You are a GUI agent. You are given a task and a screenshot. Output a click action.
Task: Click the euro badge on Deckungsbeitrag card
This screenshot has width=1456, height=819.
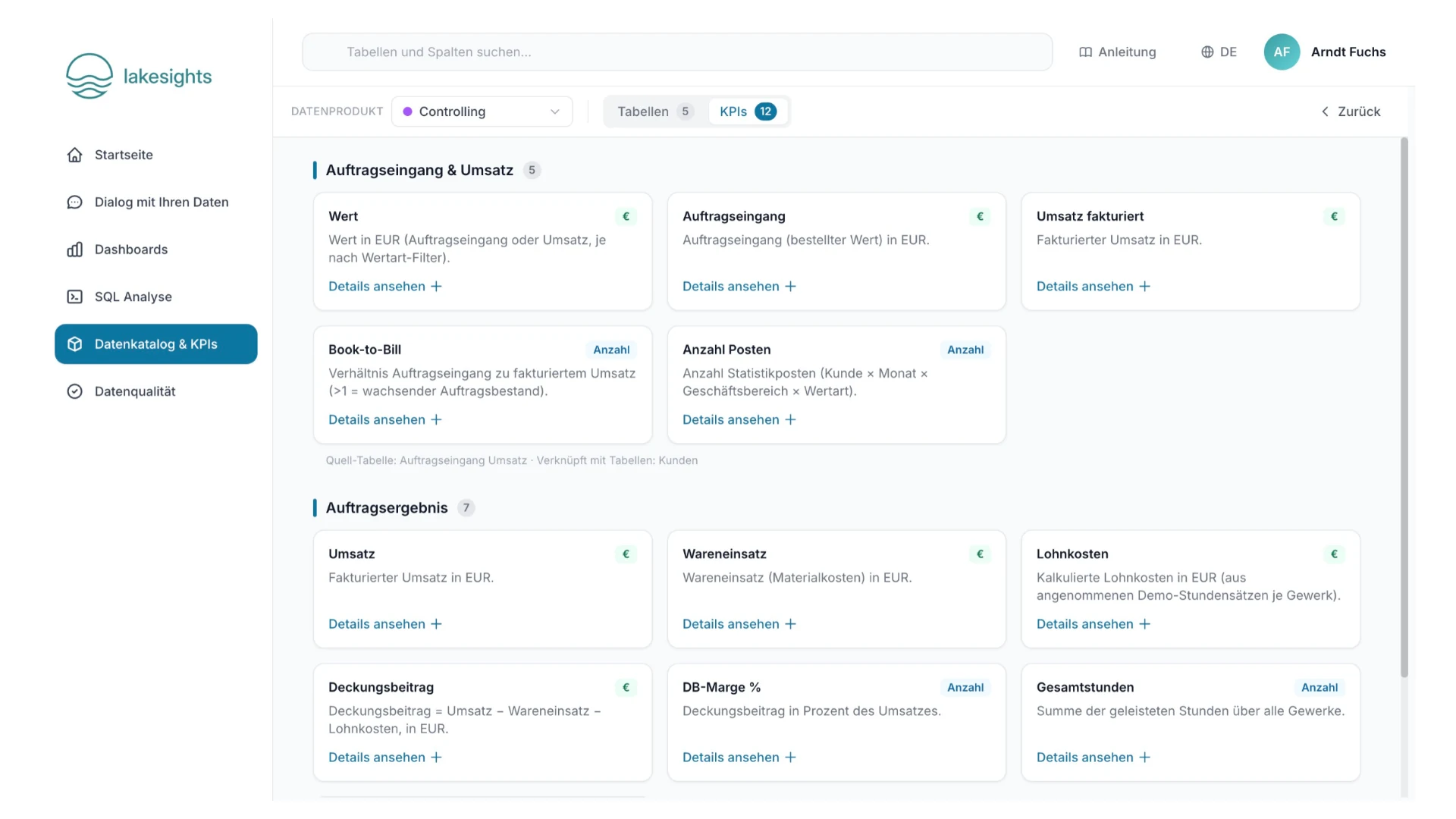(x=626, y=688)
